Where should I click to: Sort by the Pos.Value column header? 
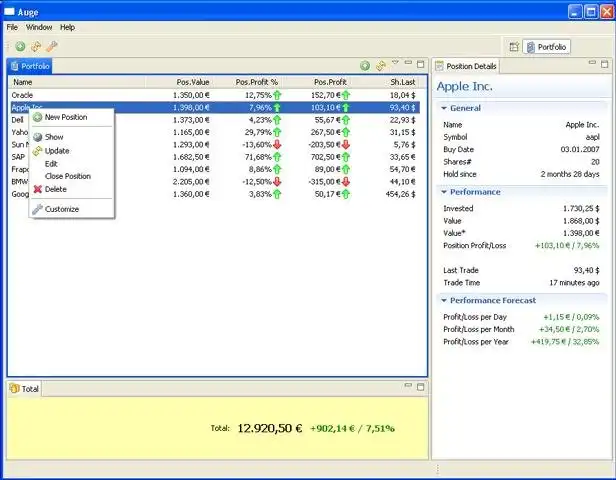[179, 82]
